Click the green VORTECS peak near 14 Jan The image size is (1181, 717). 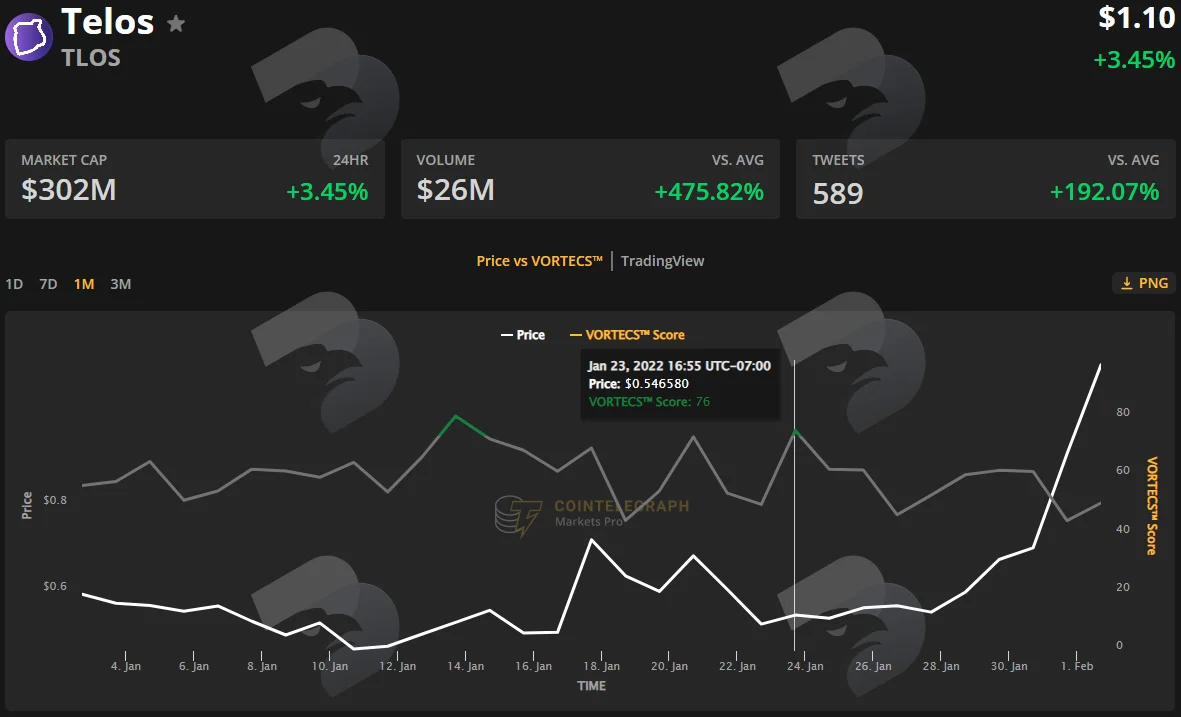pos(456,416)
